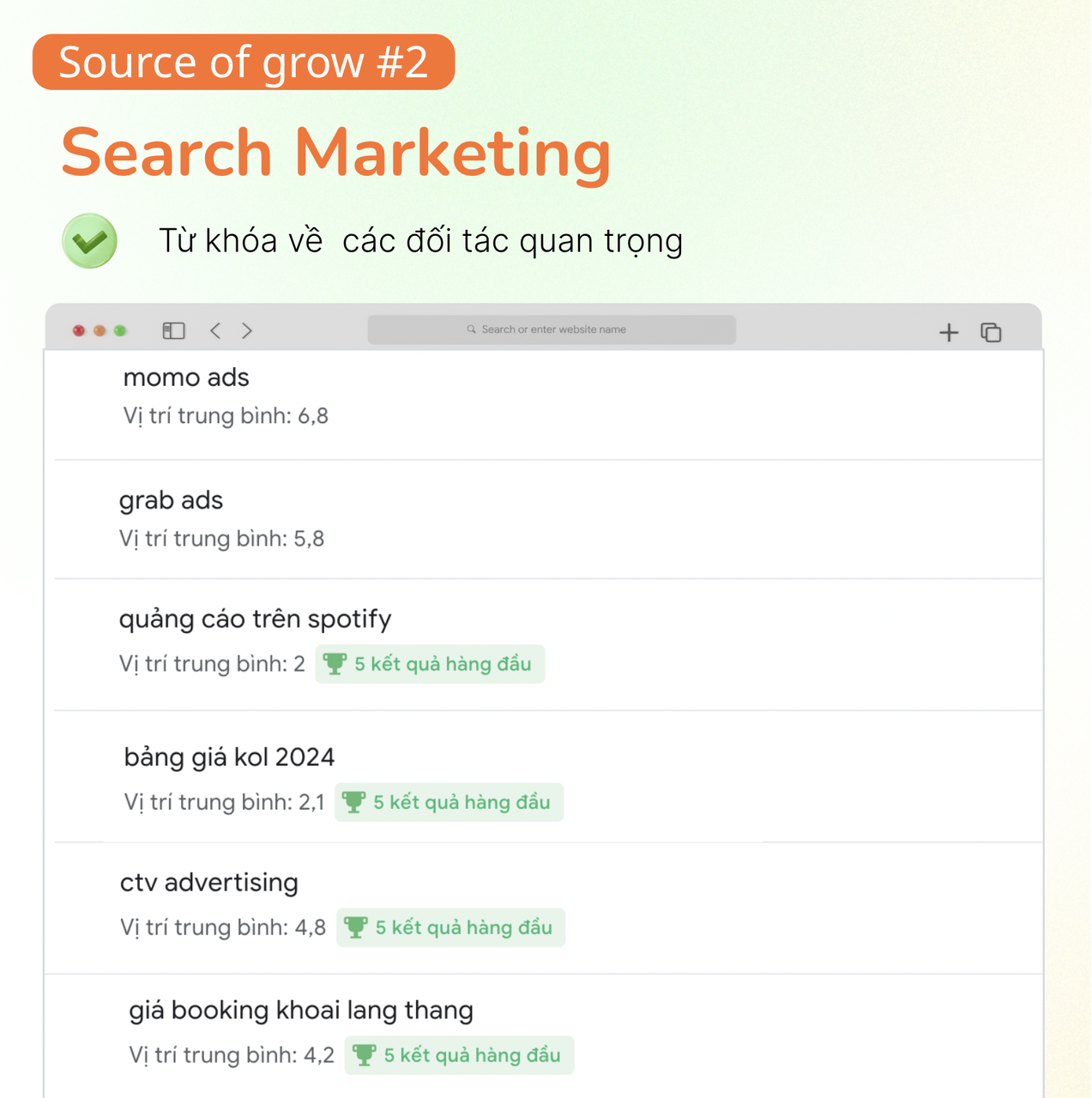Click trophy icon under bảng giá kol 2024
Screen dimensions: 1092x1098
[353, 802]
